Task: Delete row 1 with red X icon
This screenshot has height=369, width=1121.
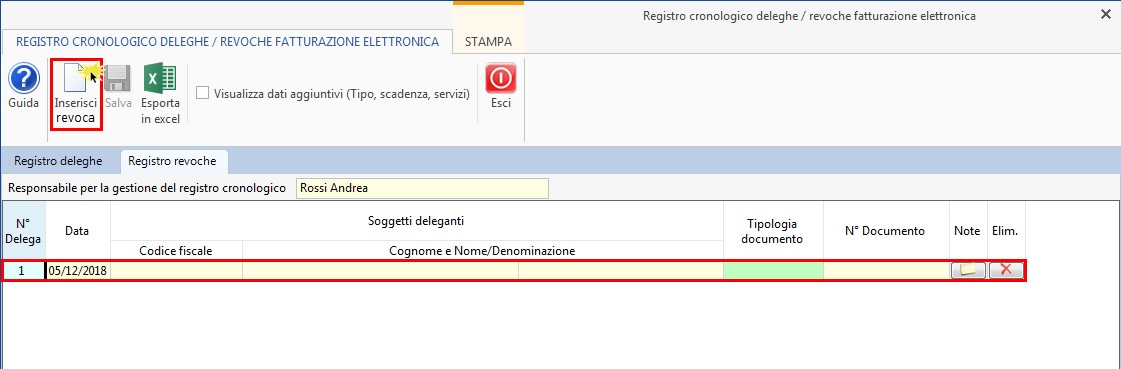Action: pos(1006,270)
